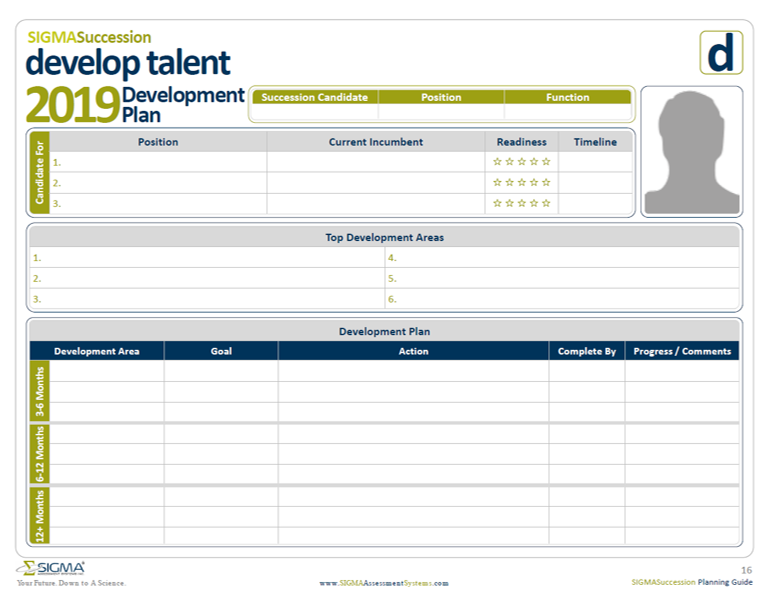Click second Readiness star for position 3
This screenshot has width=770, height=596.
click(x=510, y=204)
